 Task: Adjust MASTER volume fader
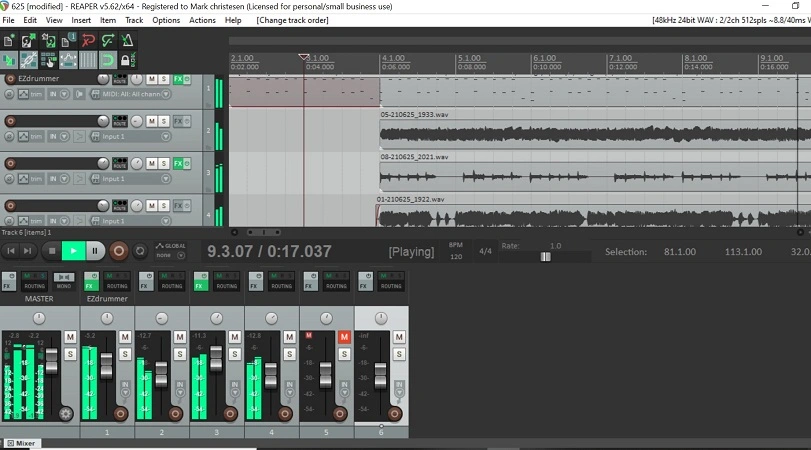51,361
